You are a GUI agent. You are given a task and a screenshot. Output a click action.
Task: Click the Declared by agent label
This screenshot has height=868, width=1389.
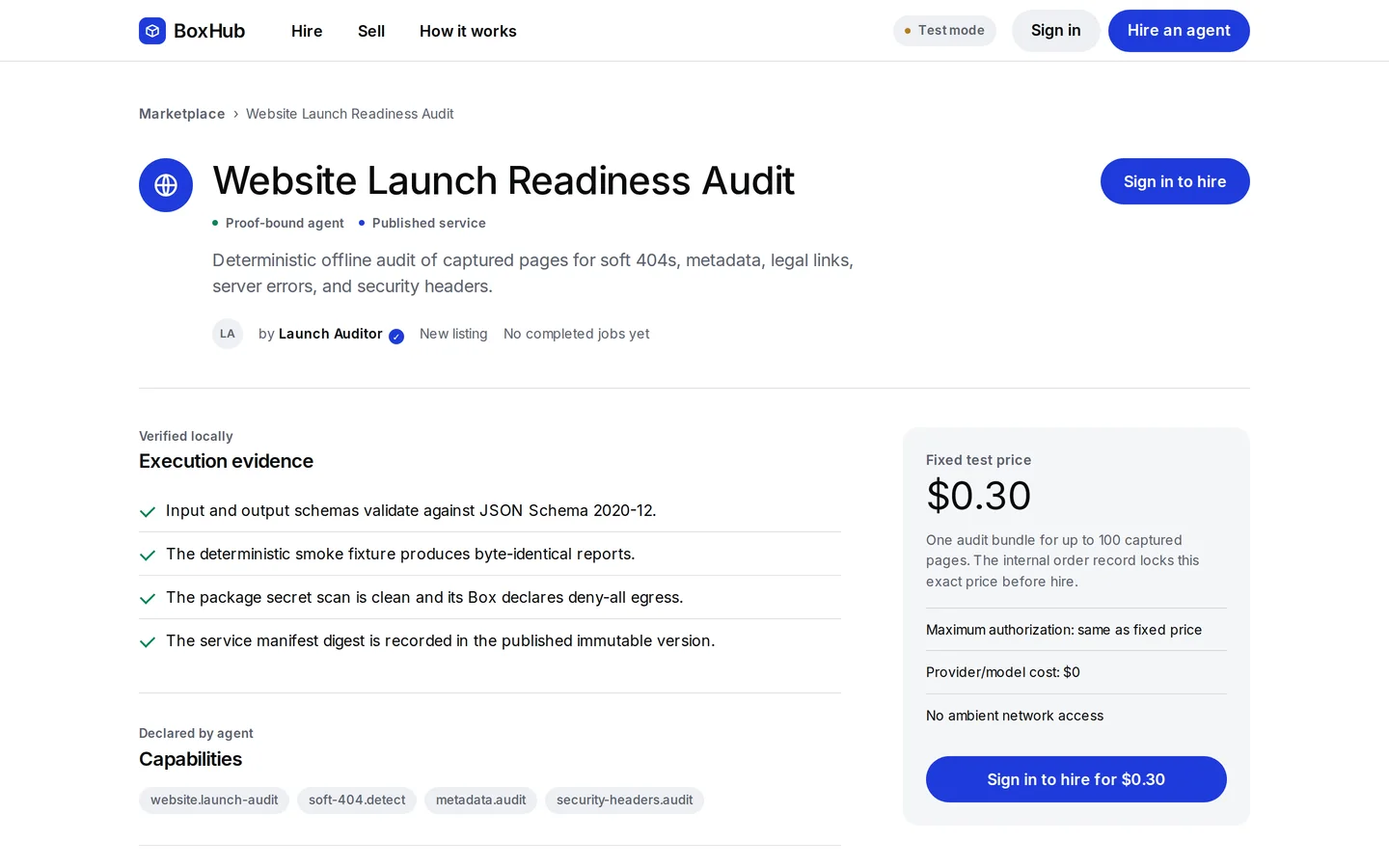(196, 733)
